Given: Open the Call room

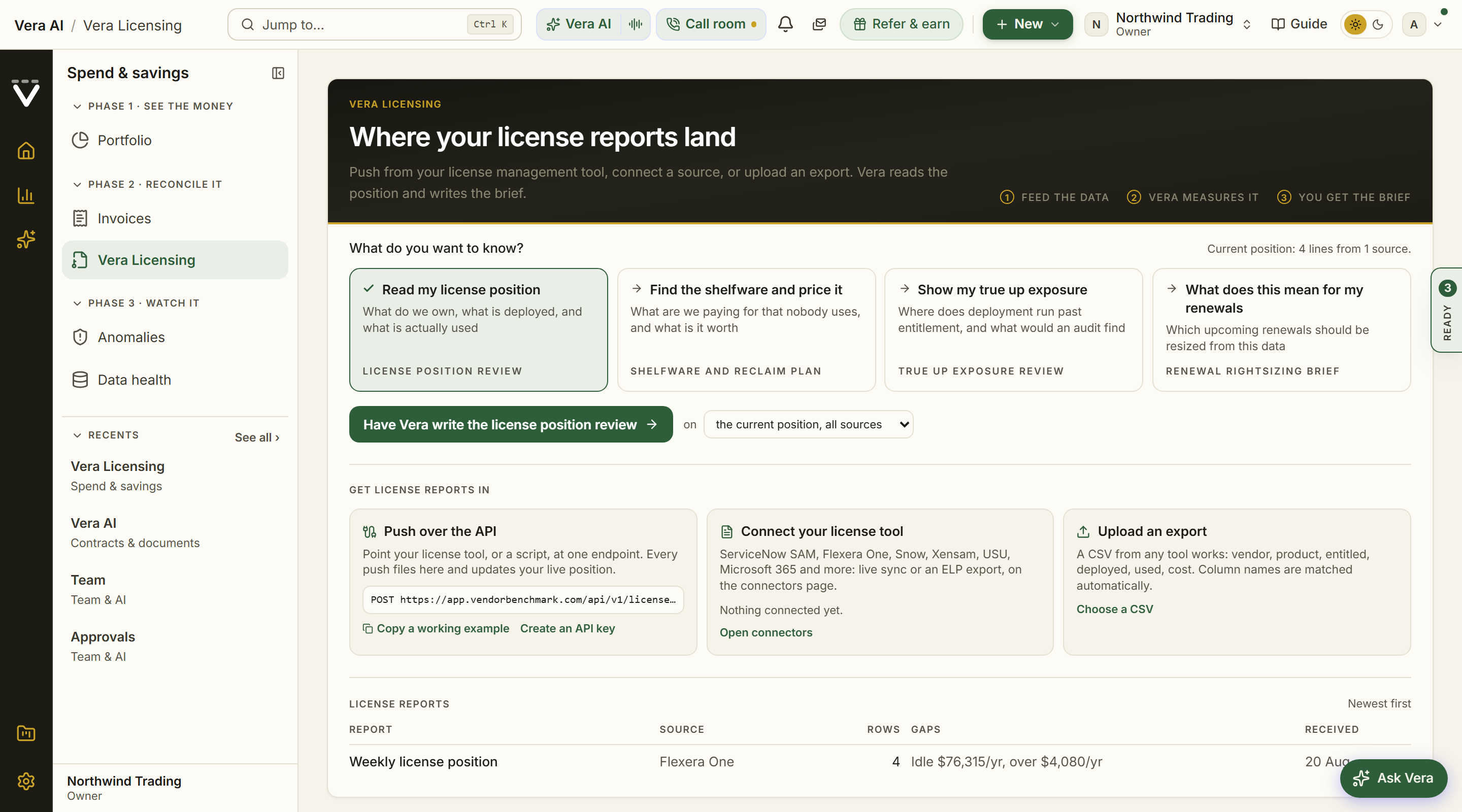Looking at the screenshot, I should pyautogui.click(x=711, y=24).
